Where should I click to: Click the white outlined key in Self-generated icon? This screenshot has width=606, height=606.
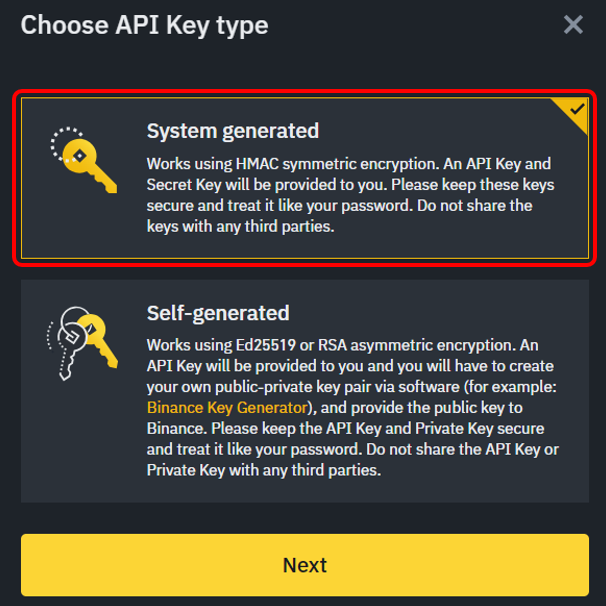(70, 343)
